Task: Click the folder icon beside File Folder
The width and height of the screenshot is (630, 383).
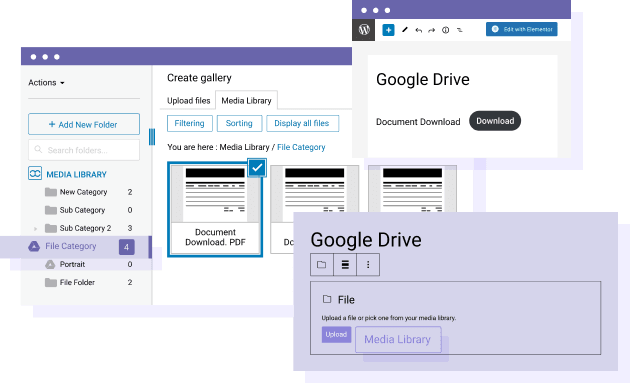Action: 51,283
